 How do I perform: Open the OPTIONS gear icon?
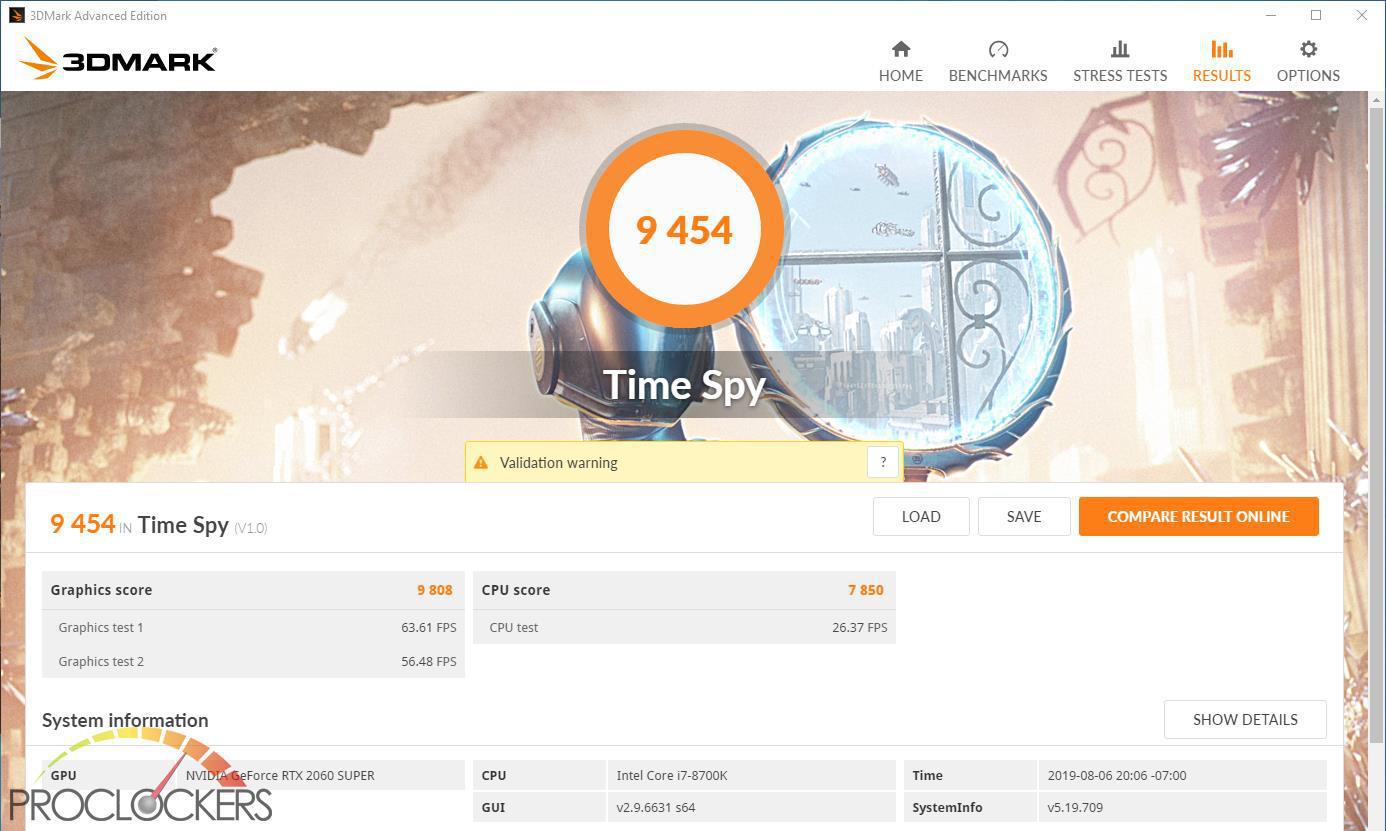tap(1308, 49)
